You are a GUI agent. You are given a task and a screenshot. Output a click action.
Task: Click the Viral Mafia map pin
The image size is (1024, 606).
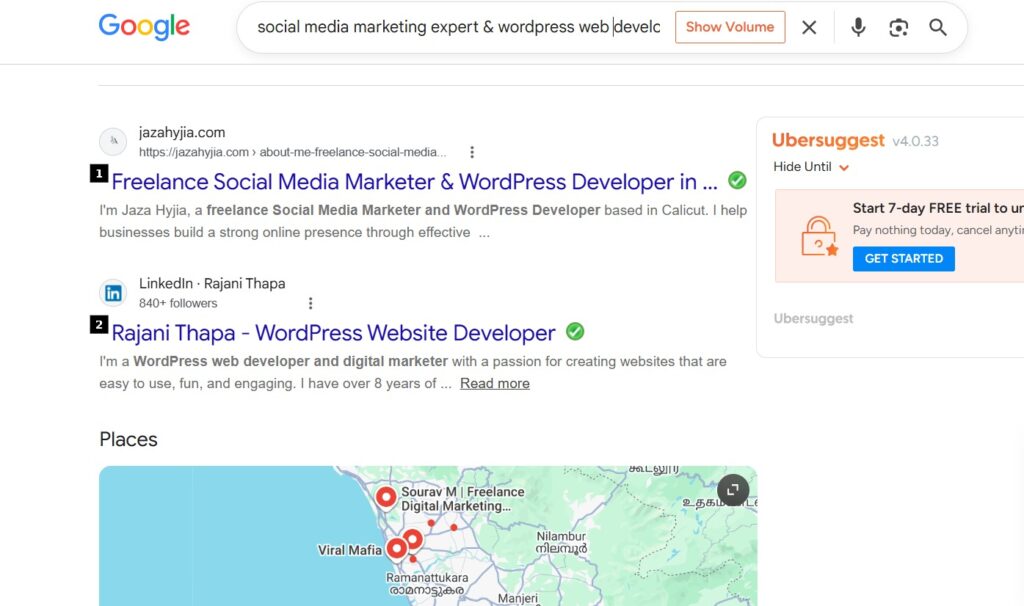tap(396, 548)
